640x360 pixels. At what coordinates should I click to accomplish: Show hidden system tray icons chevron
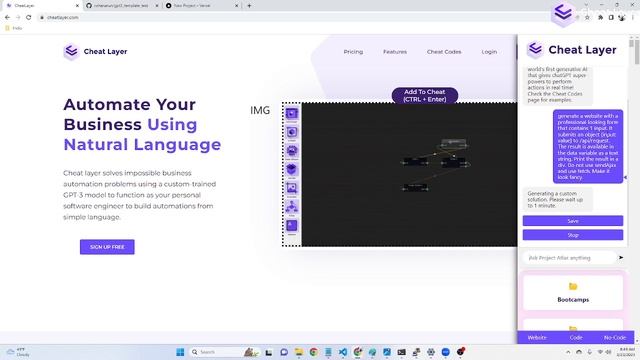pyautogui.click(x=568, y=352)
